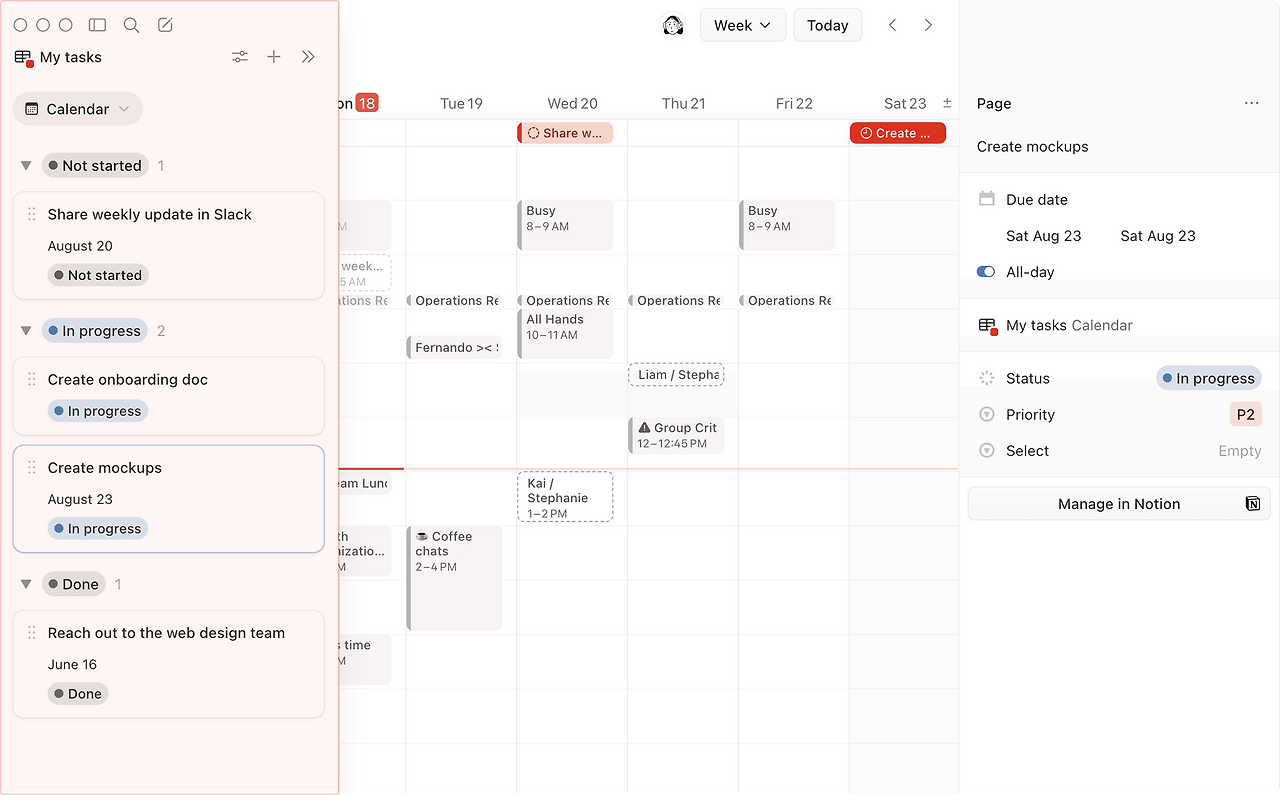The height and width of the screenshot is (795, 1280).
Task: Add a new task with plus icon
Action: point(274,57)
